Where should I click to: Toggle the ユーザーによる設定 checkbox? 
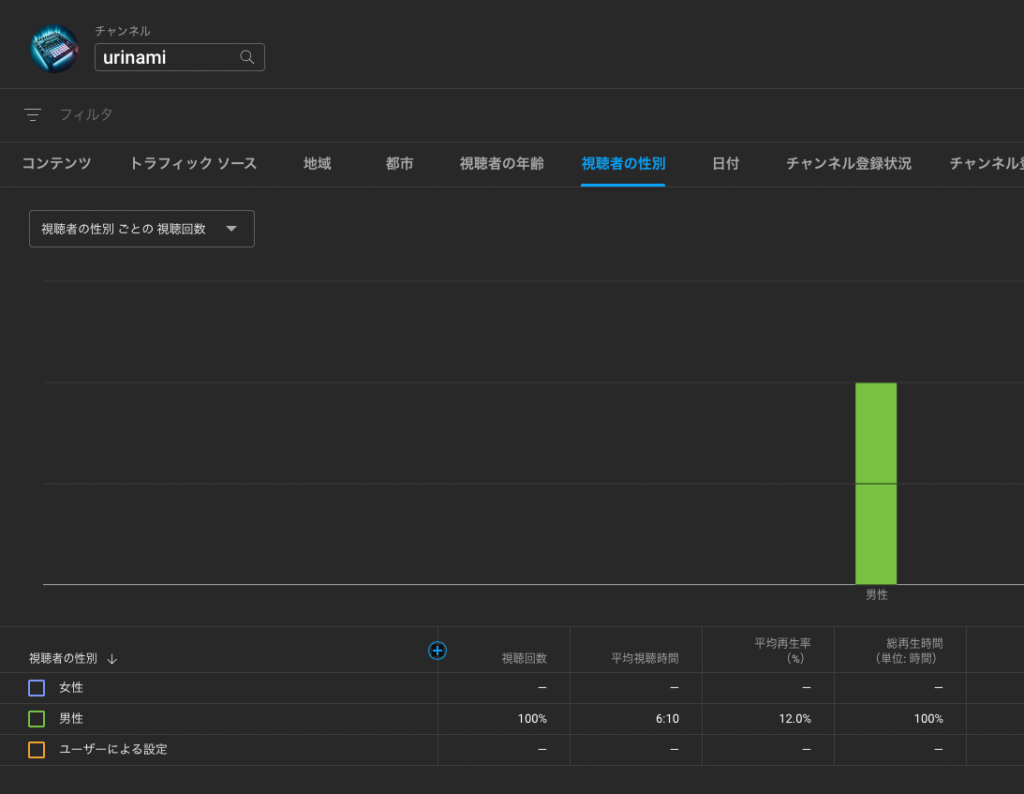pos(37,750)
